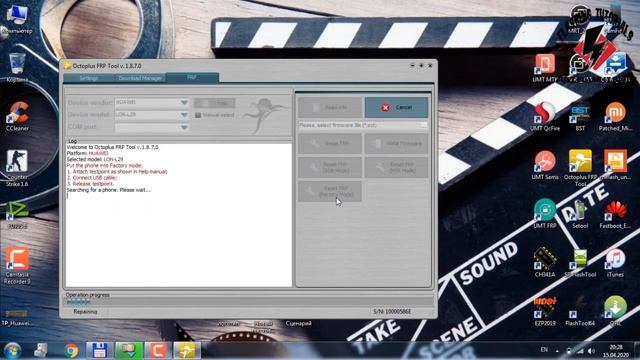Open the UMT QcFire desktop shortcut
This screenshot has height=360, width=640.
[x=545, y=117]
